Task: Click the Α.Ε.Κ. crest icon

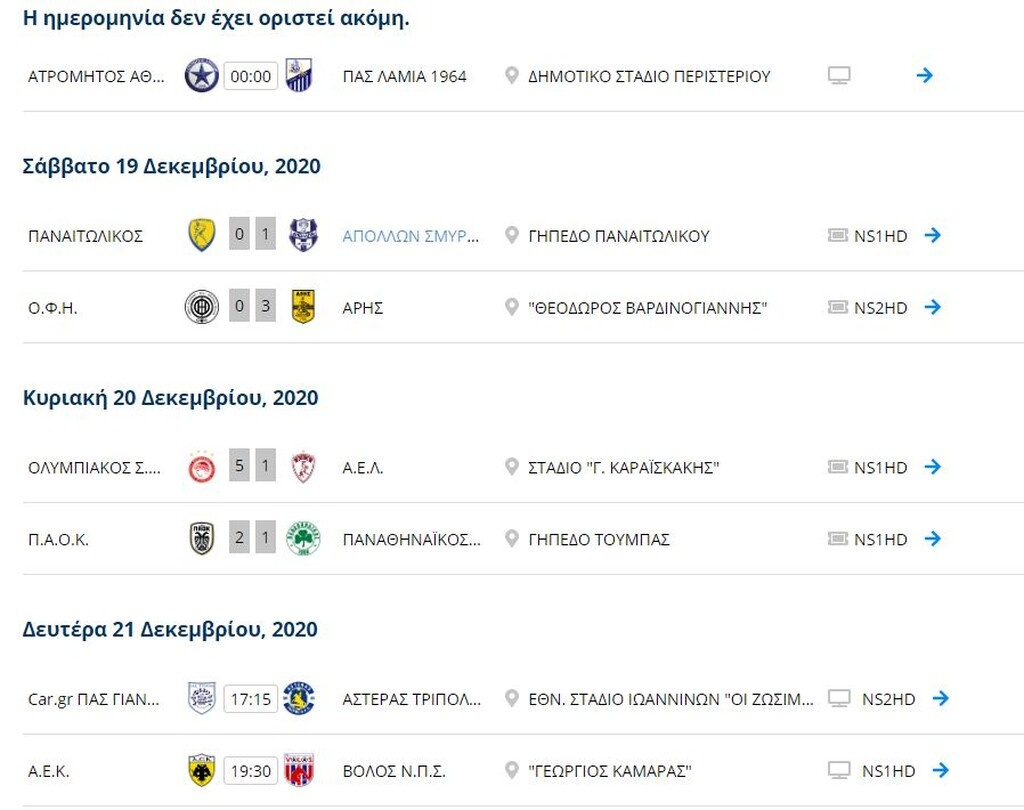Action: (x=201, y=770)
